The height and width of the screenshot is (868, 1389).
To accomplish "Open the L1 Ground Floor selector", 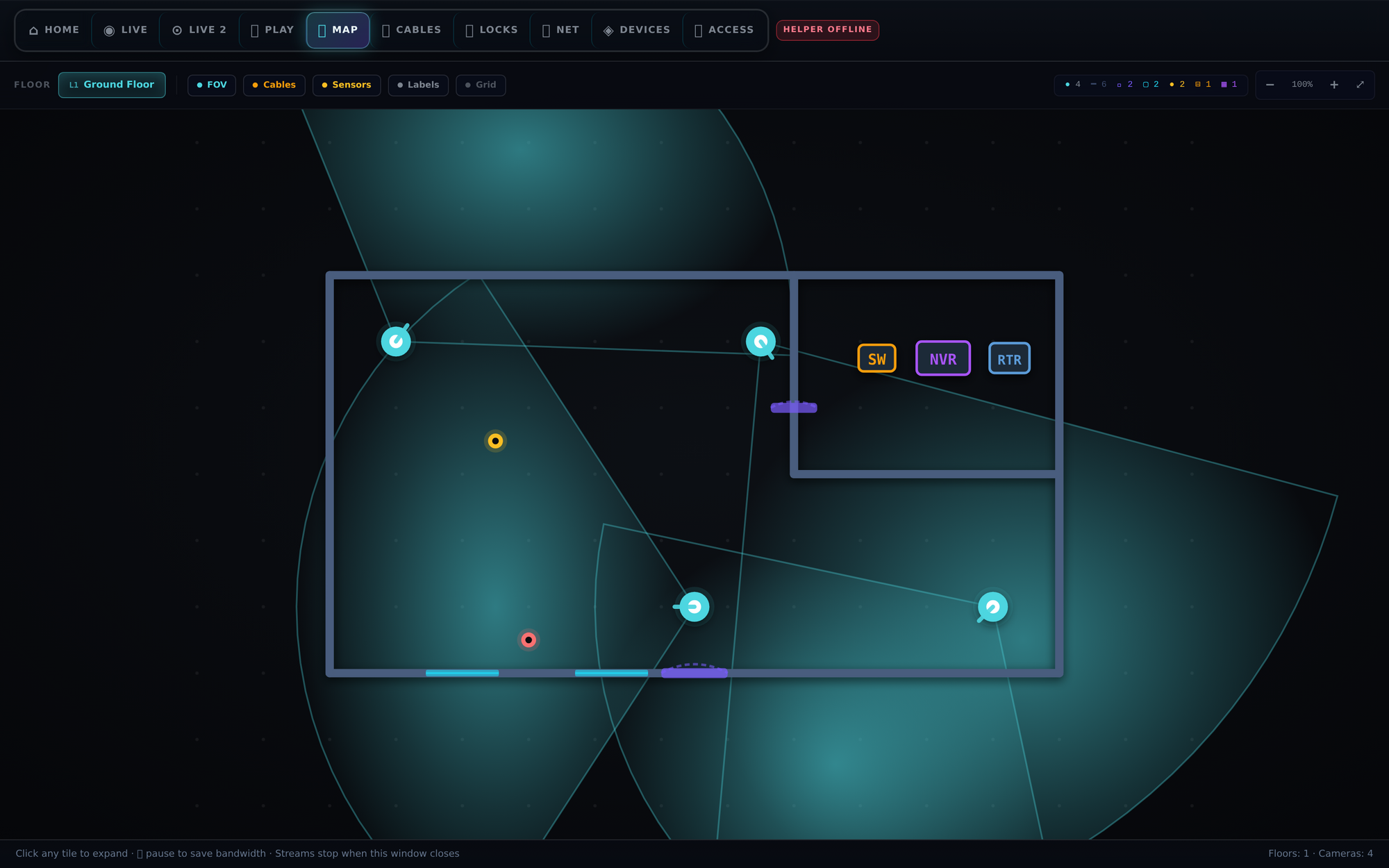I will point(112,85).
